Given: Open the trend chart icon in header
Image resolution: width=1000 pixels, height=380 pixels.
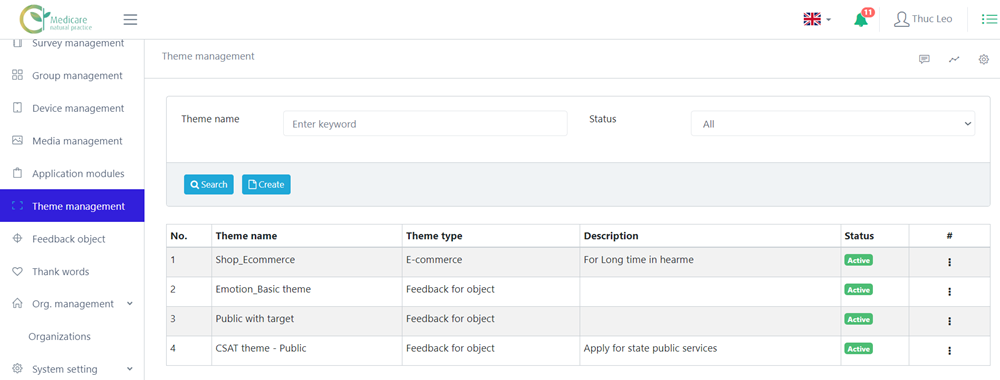Looking at the screenshot, I should click(954, 59).
